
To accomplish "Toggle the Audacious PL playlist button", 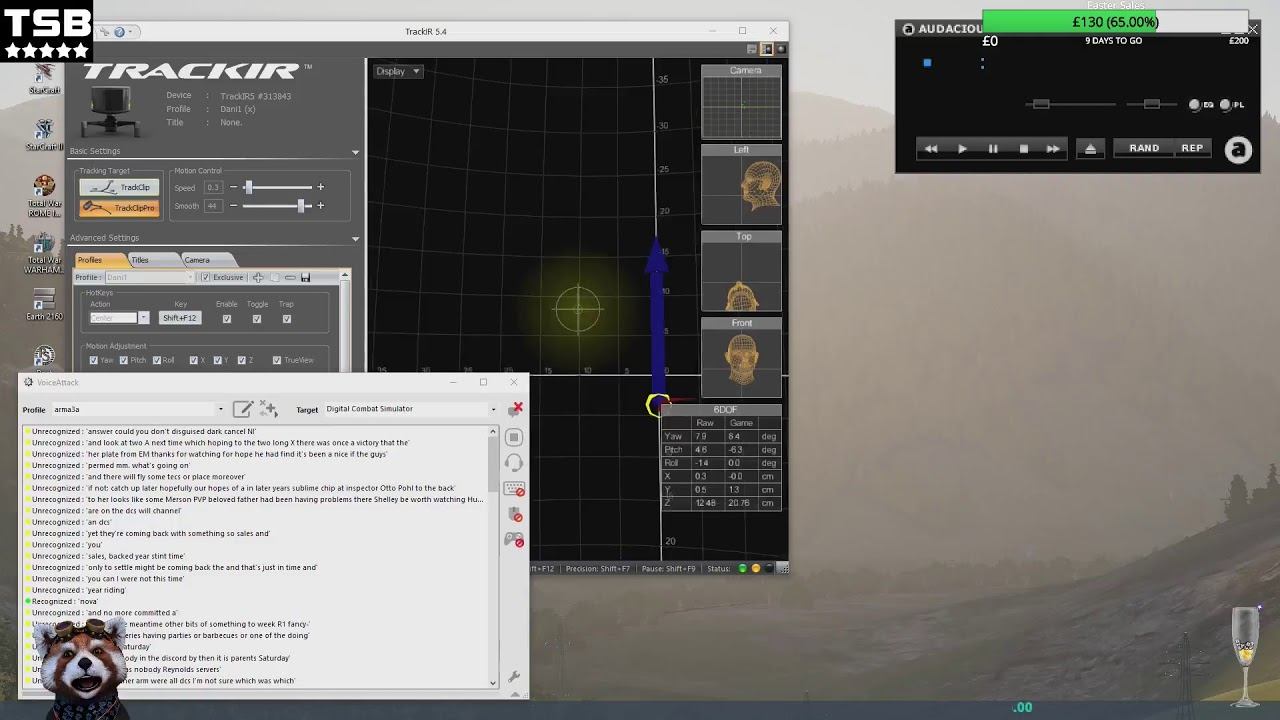I will [1233, 105].
